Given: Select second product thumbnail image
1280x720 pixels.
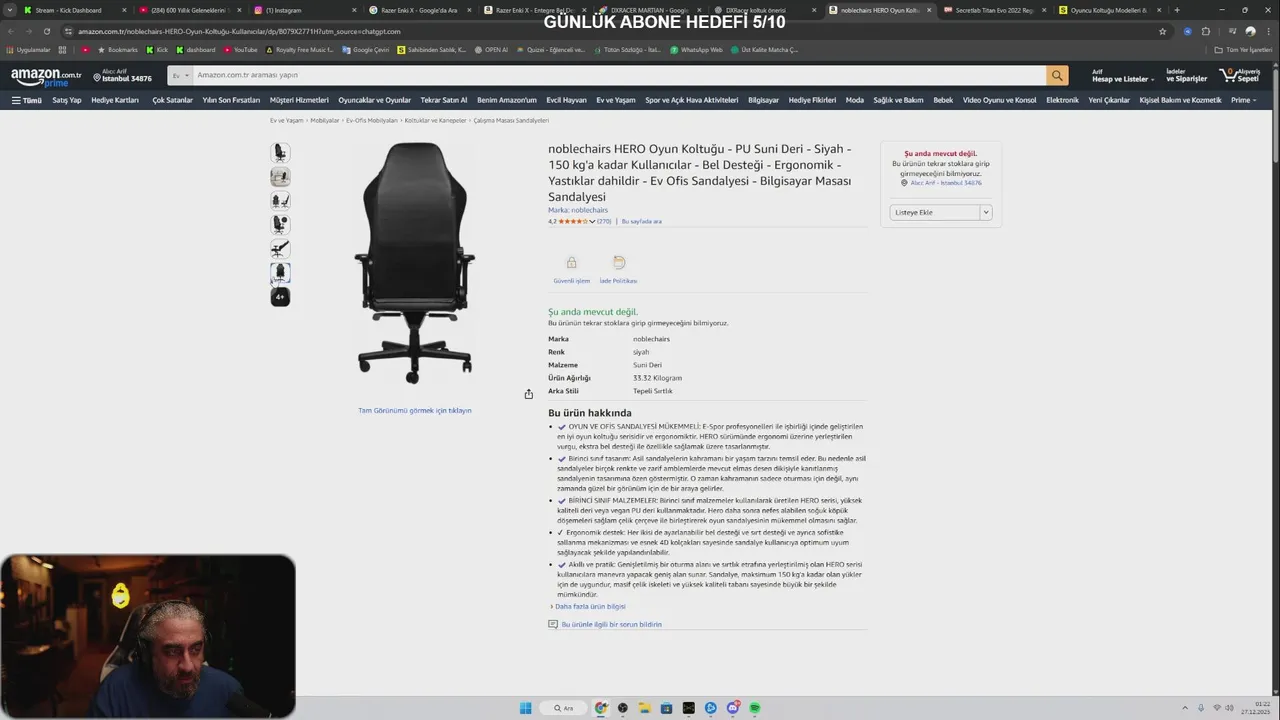Looking at the screenshot, I should 280,177.
